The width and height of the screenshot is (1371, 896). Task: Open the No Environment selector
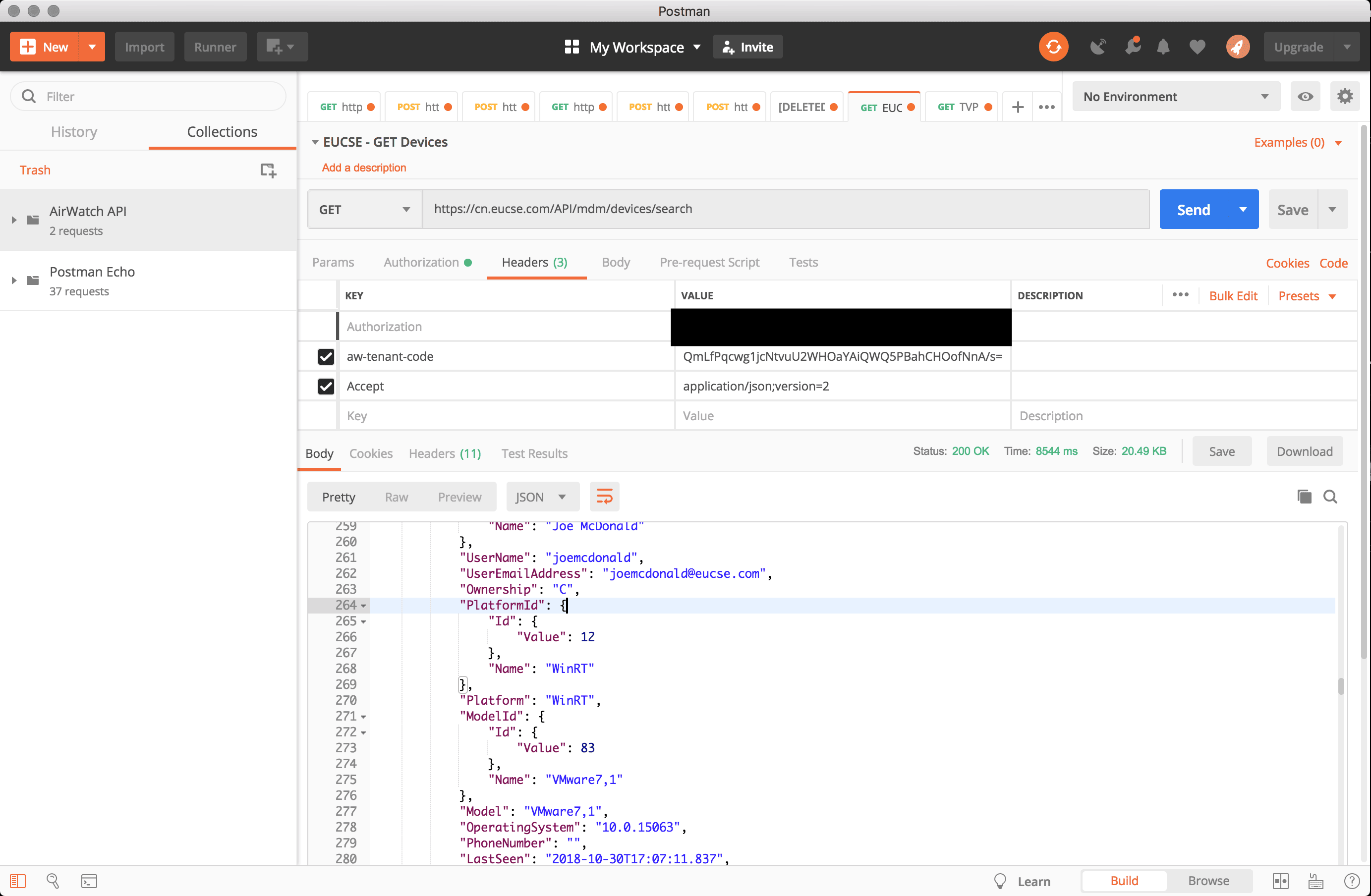[x=1176, y=96]
